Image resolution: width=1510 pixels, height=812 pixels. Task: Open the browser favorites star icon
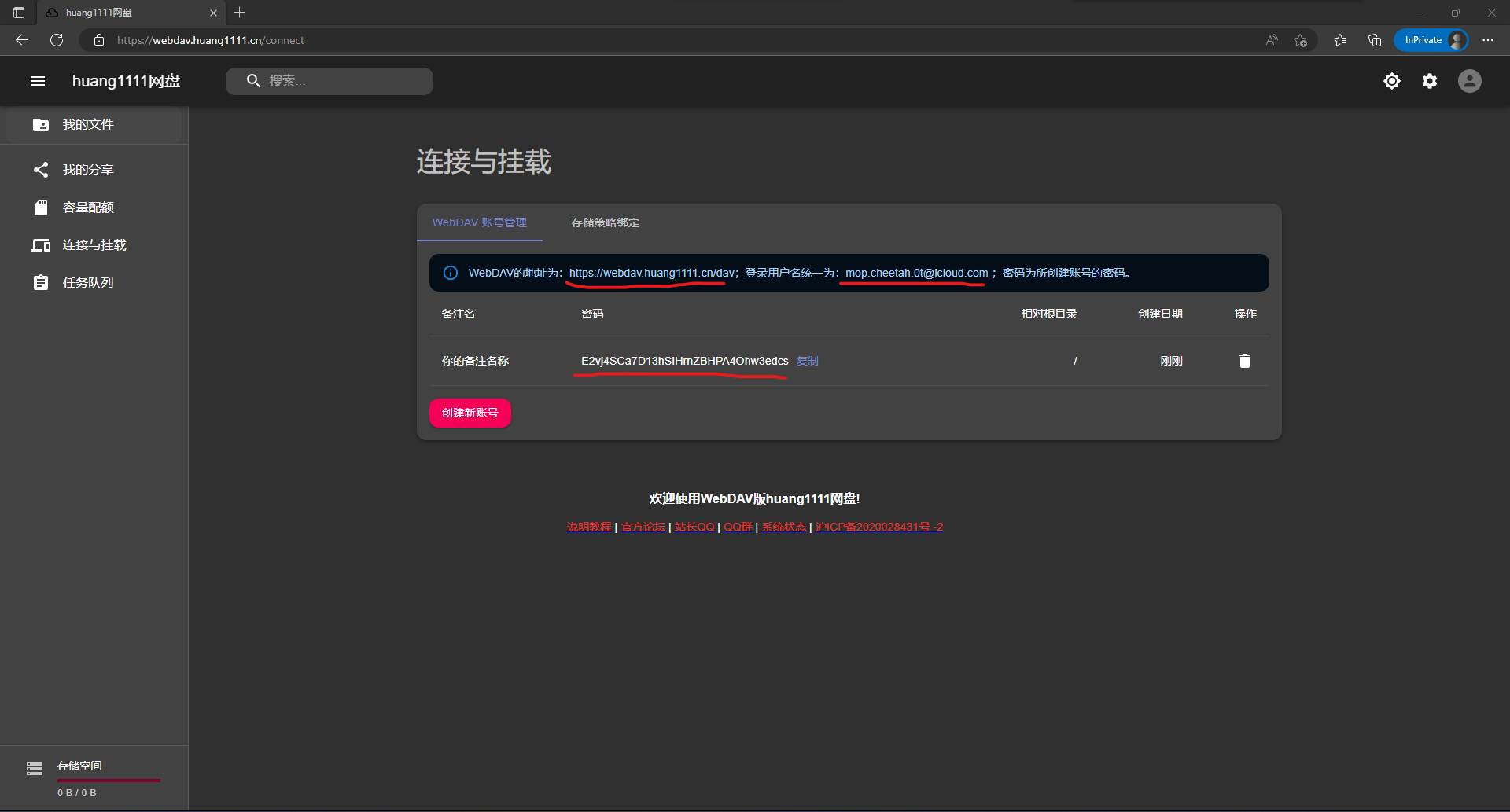coord(1339,40)
